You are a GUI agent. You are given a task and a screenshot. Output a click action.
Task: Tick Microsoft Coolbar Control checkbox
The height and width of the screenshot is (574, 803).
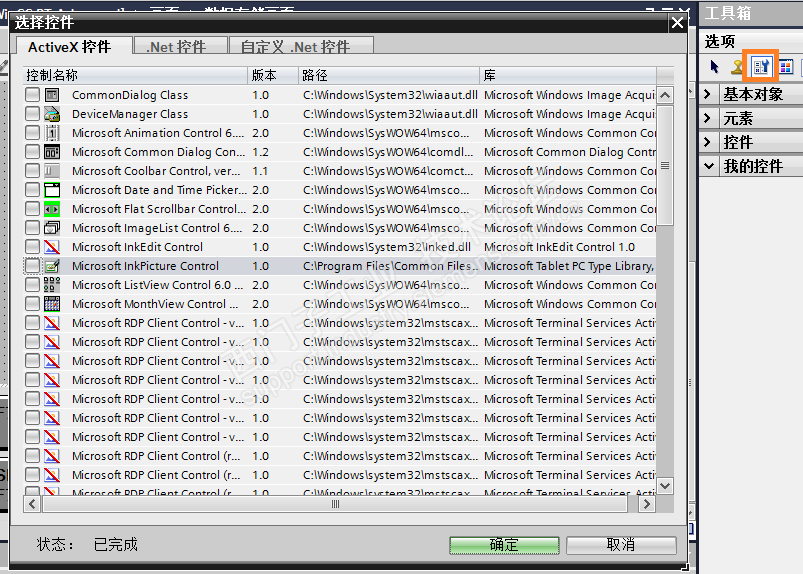pos(32,171)
